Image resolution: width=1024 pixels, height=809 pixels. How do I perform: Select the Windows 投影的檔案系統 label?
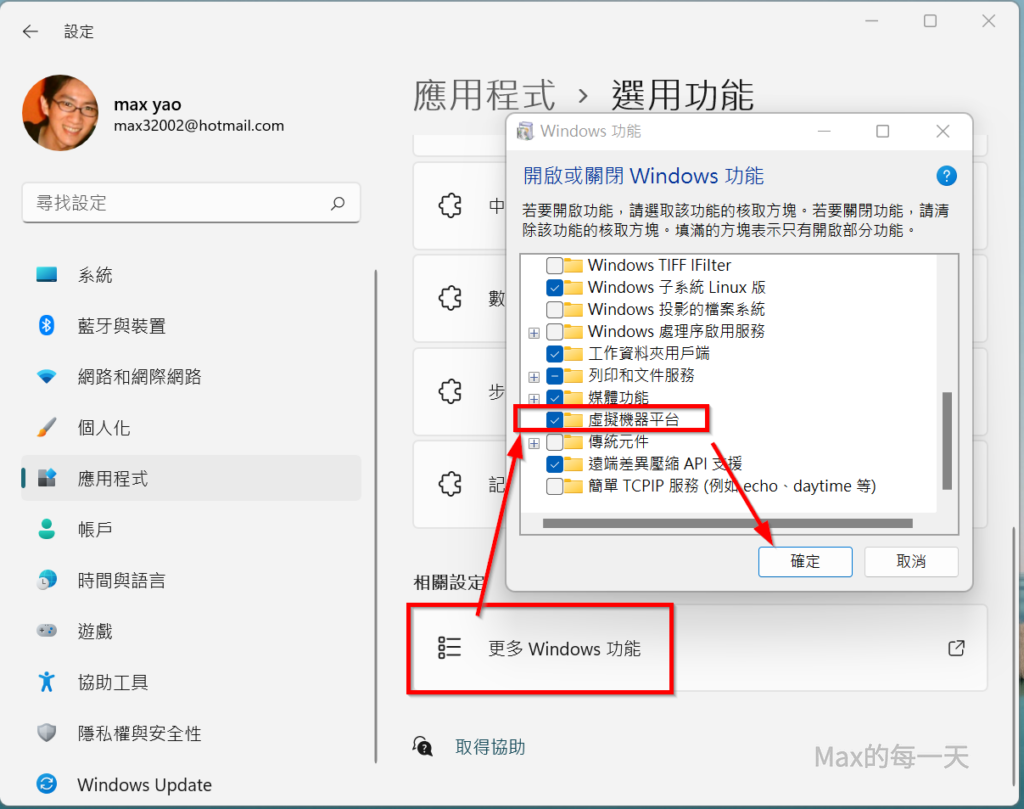[676, 309]
